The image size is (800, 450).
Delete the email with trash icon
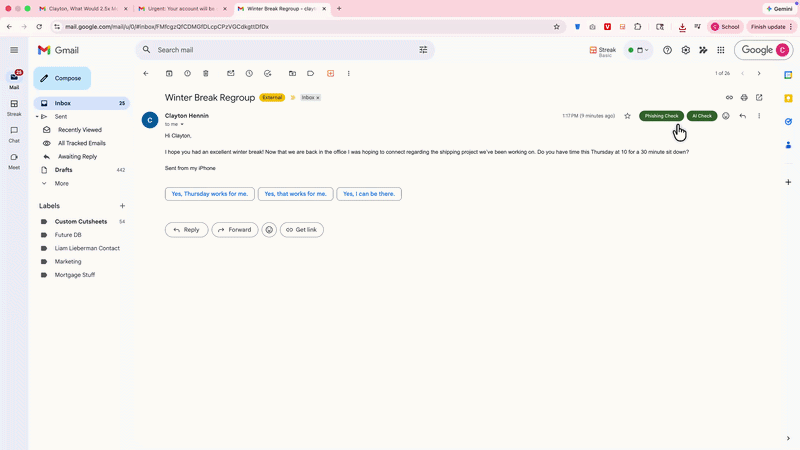(206, 73)
